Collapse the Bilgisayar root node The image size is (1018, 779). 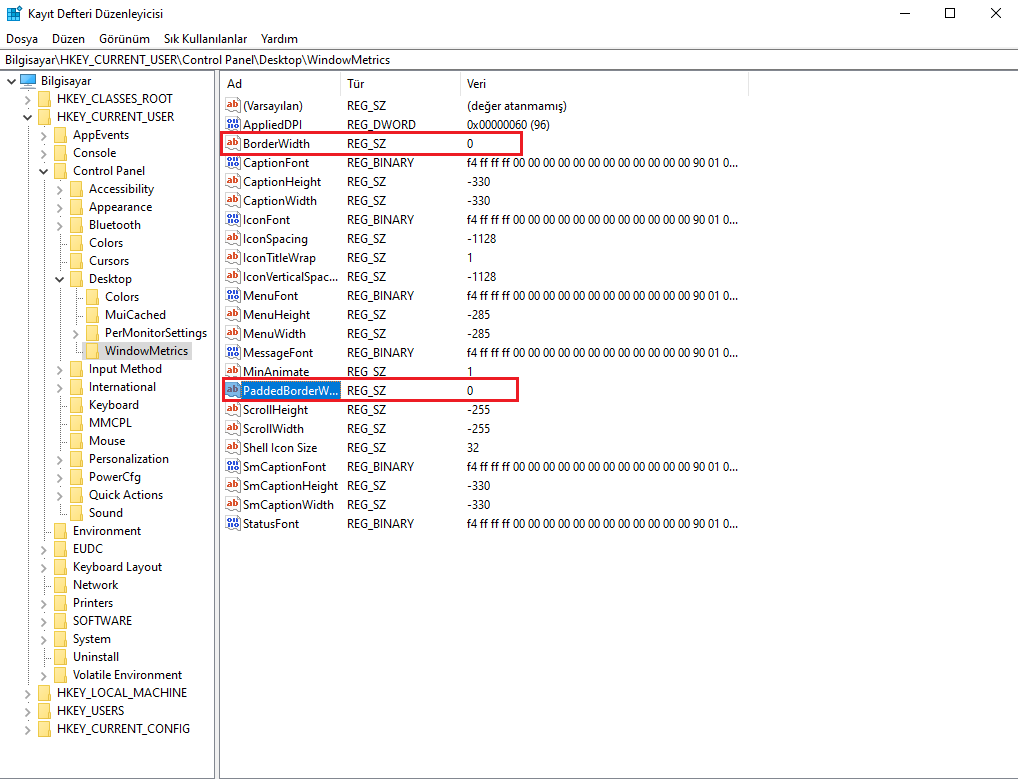point(11,81)
